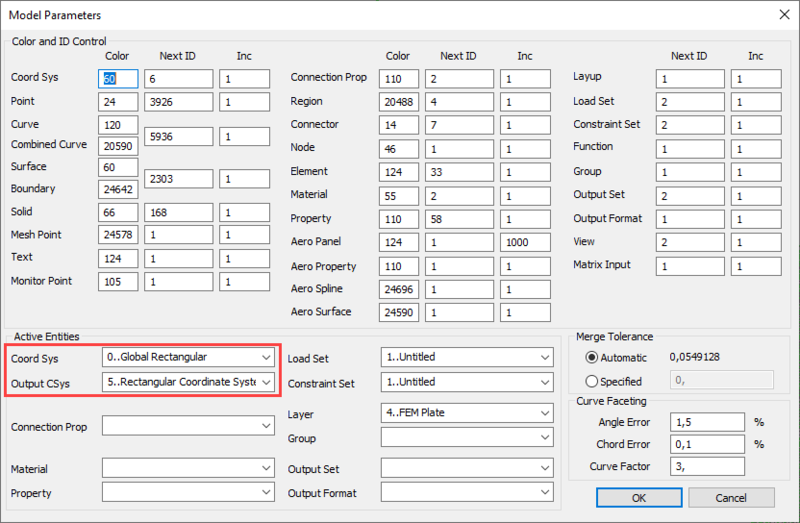Click the OK button

tap(639, 497)
